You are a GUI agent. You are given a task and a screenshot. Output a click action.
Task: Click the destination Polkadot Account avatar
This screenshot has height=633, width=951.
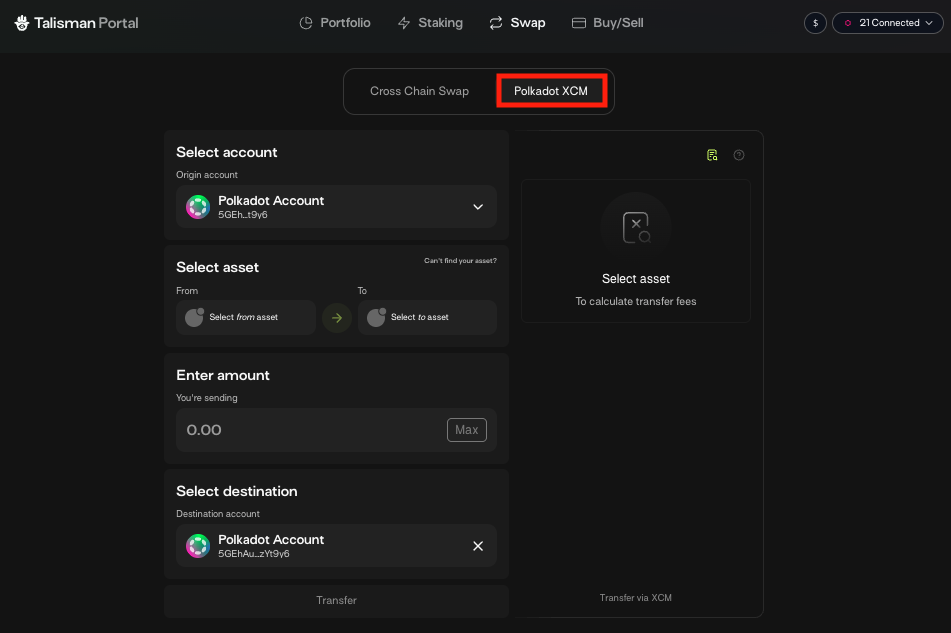198,546
